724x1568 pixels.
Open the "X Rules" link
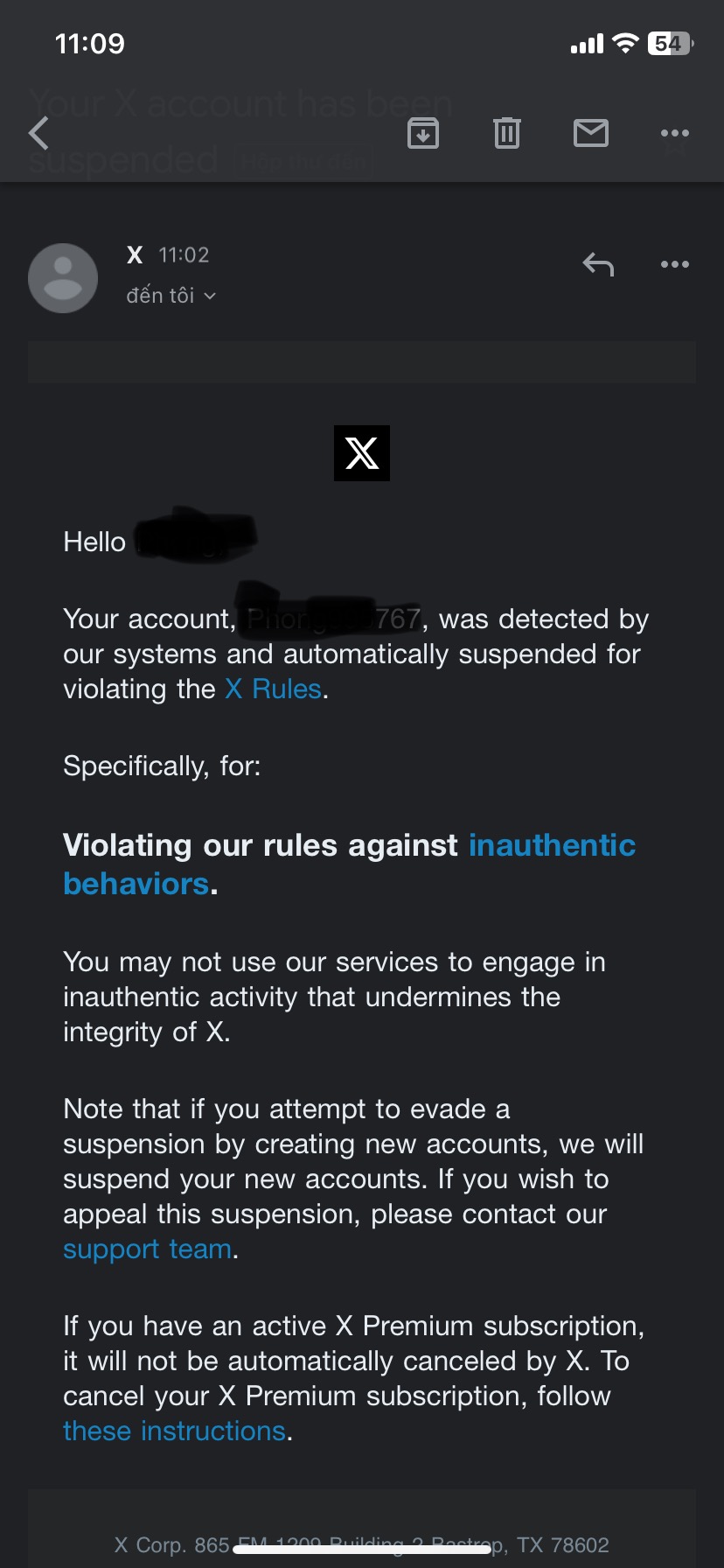[273, 689]
